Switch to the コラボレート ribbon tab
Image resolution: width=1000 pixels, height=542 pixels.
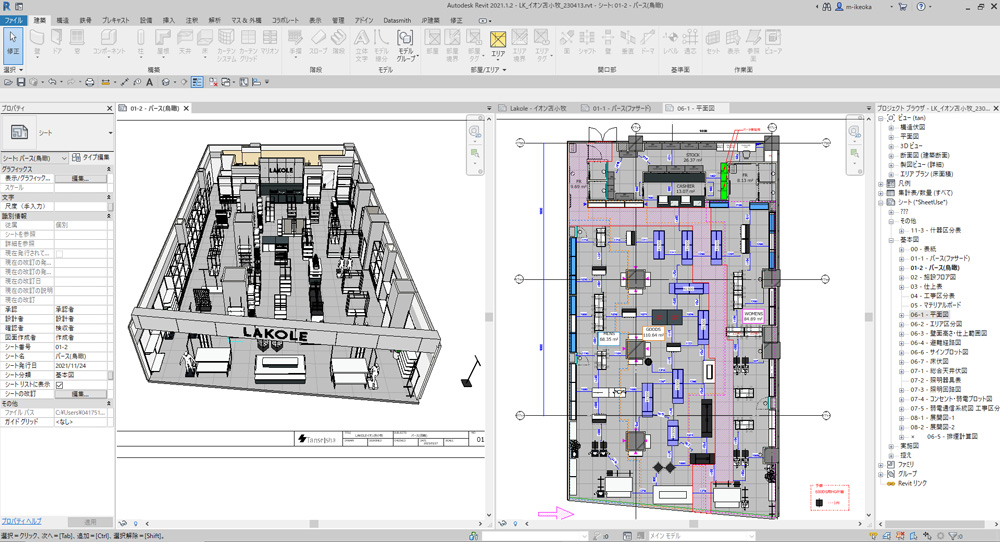coord(284,20)
